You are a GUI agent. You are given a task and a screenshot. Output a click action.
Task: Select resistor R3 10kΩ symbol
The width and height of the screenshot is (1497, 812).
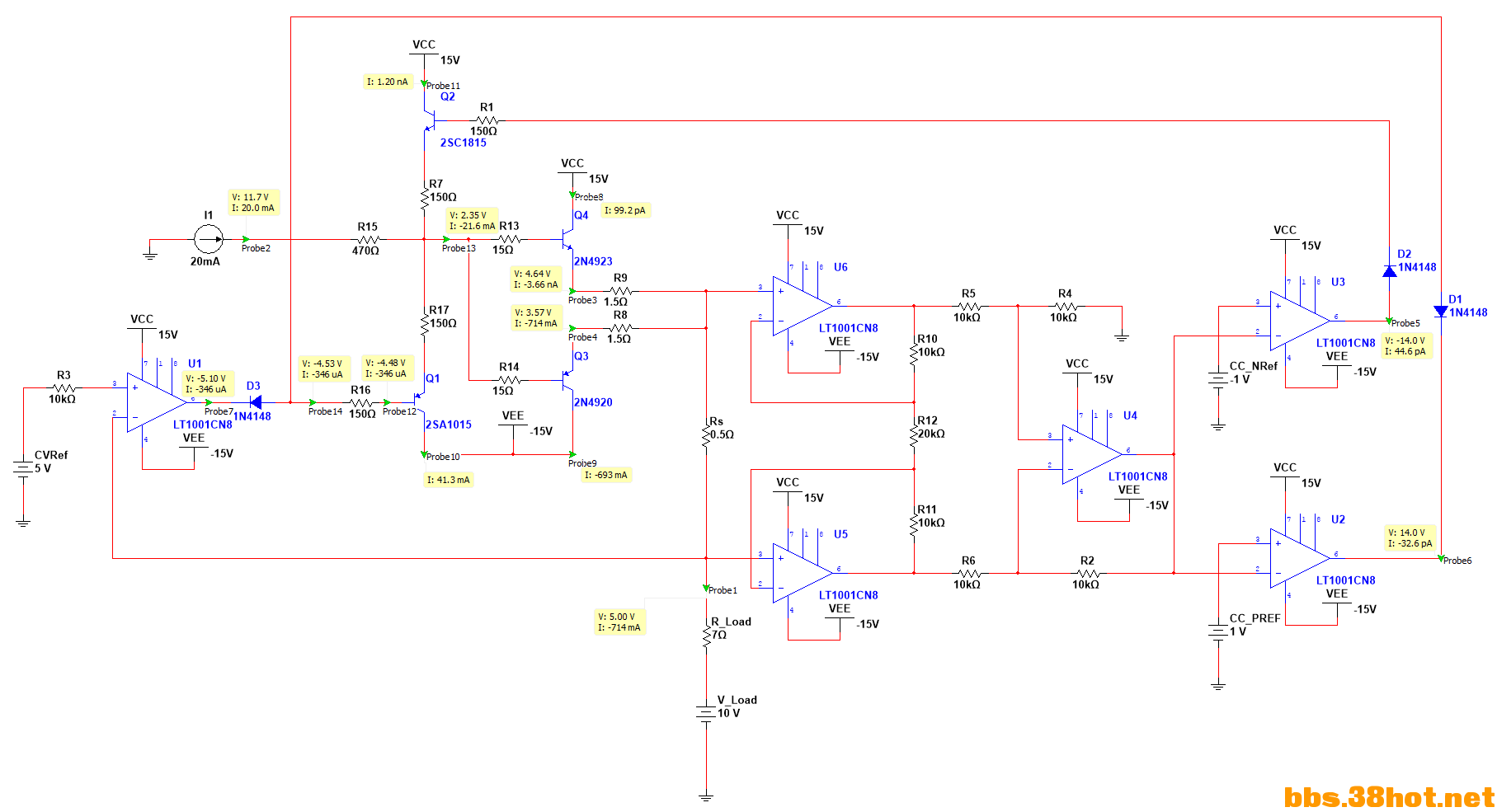[64, 387]
